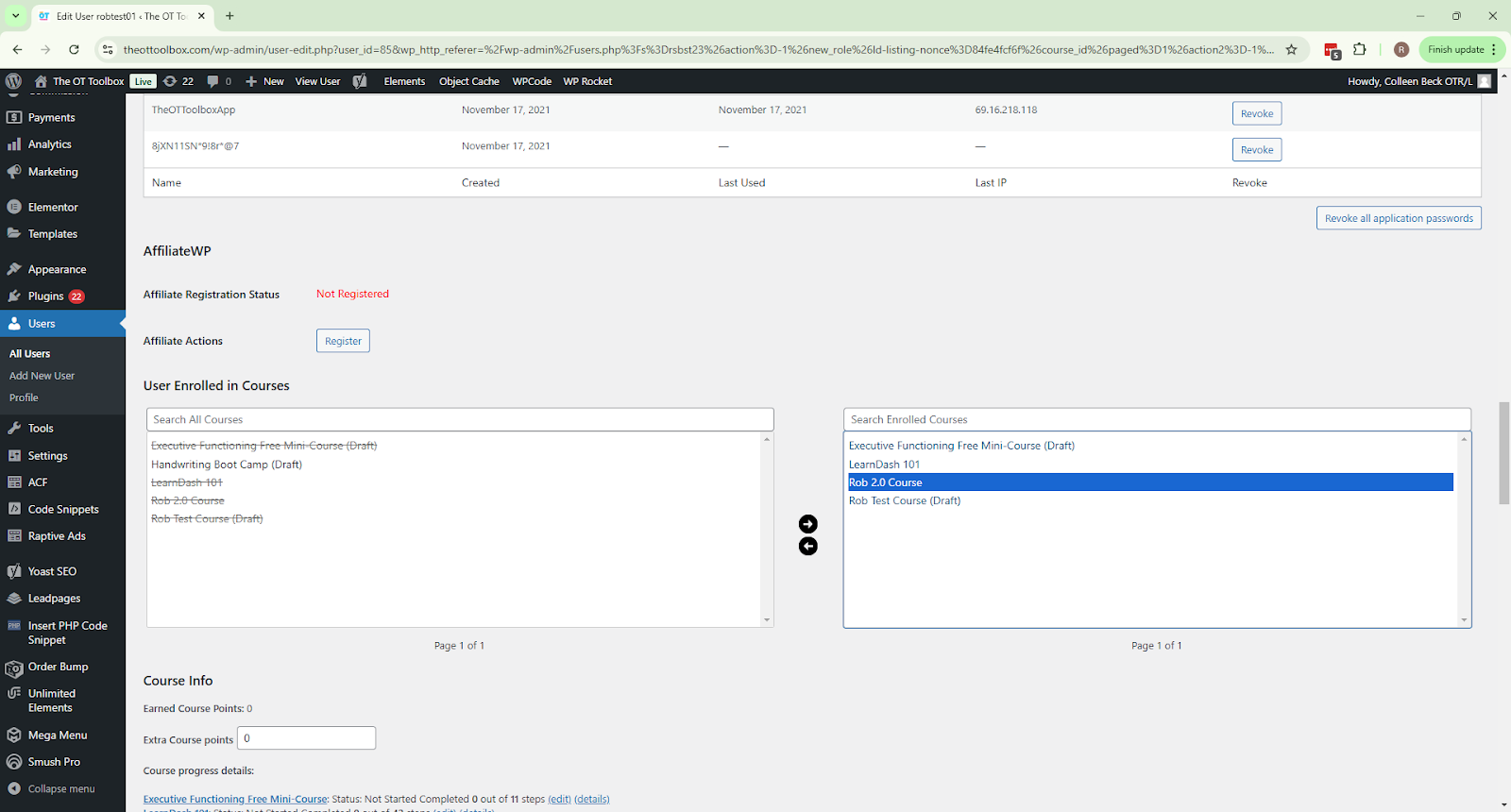Click View User in admin bar

pyautogui.click(x=317, y=81)
